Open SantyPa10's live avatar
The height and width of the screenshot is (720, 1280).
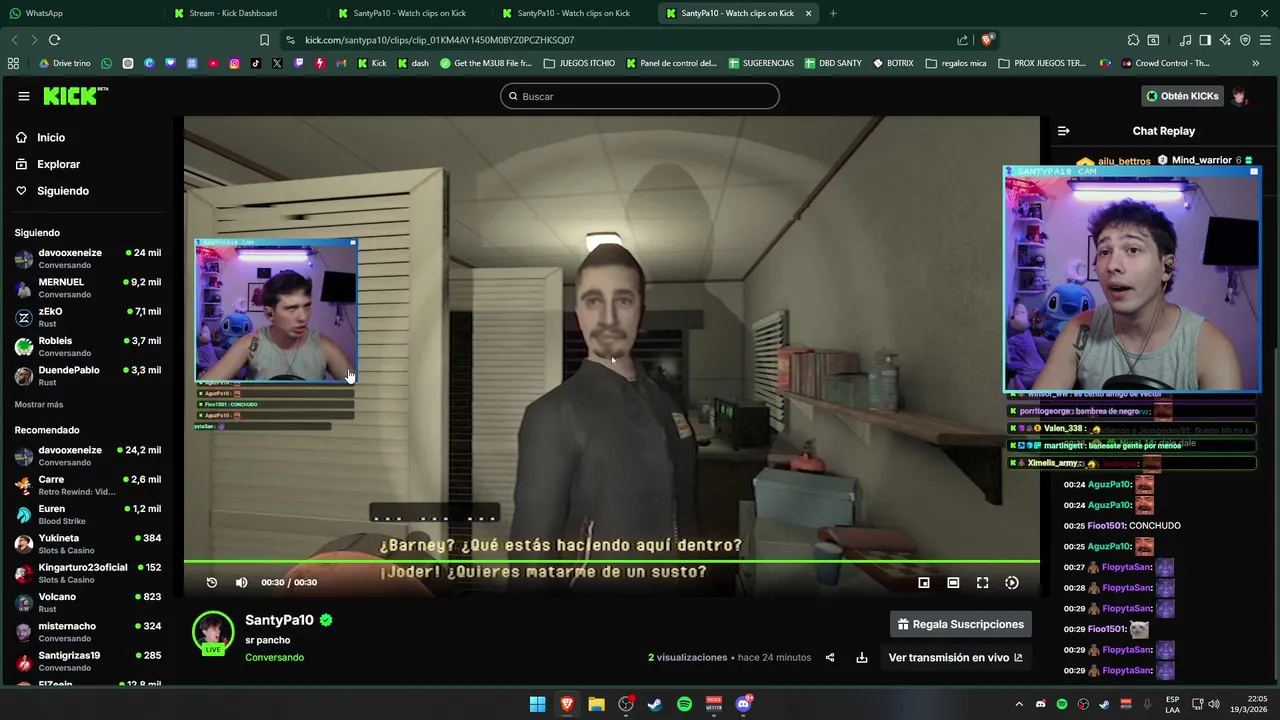213,633
